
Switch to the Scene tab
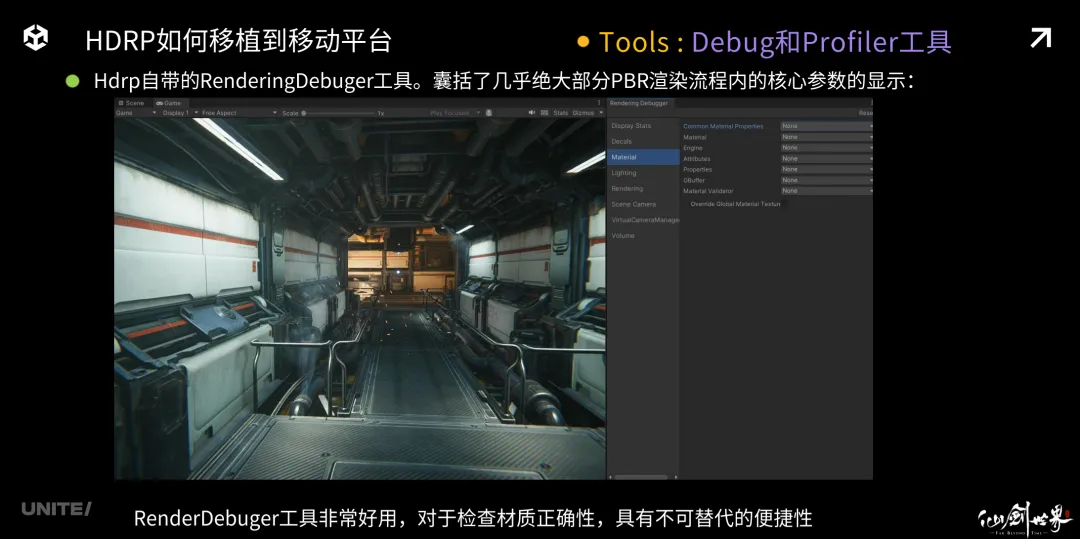point(132,103)
